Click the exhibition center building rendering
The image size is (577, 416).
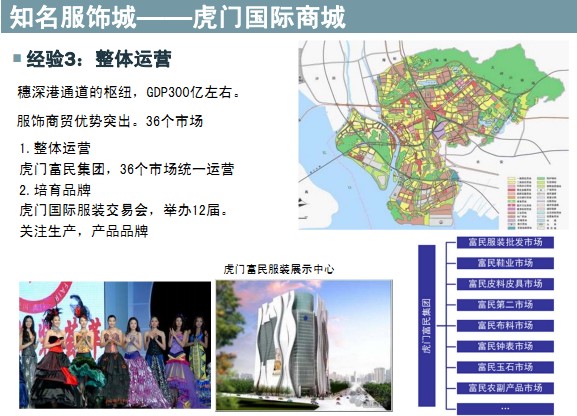pyautogui.click(x=304, y=345)
